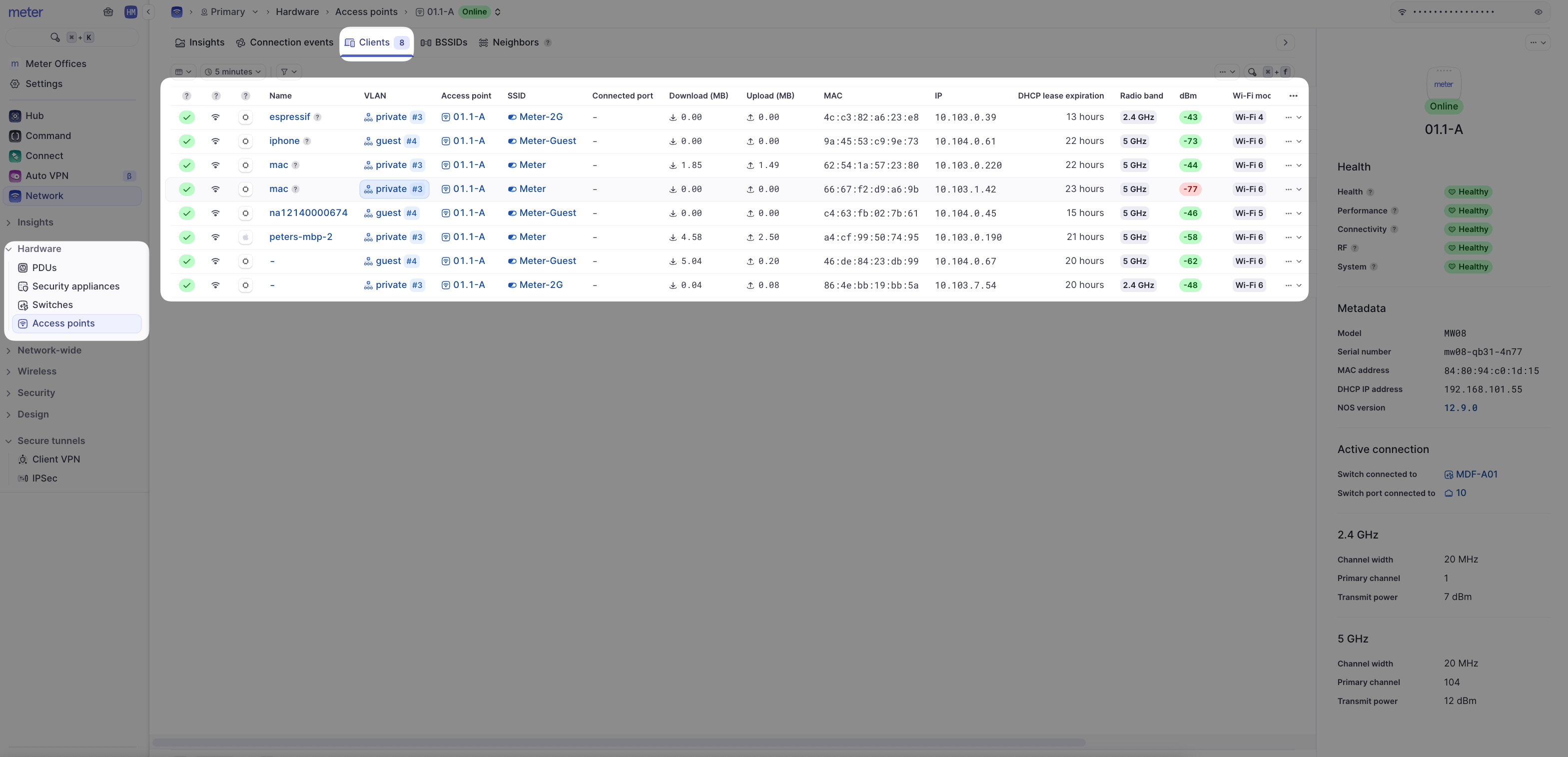Image resolution: width=1568 pixels, height=757 pixels.
Task: Click the table search magnifier icon
Action: [1252, 72]
